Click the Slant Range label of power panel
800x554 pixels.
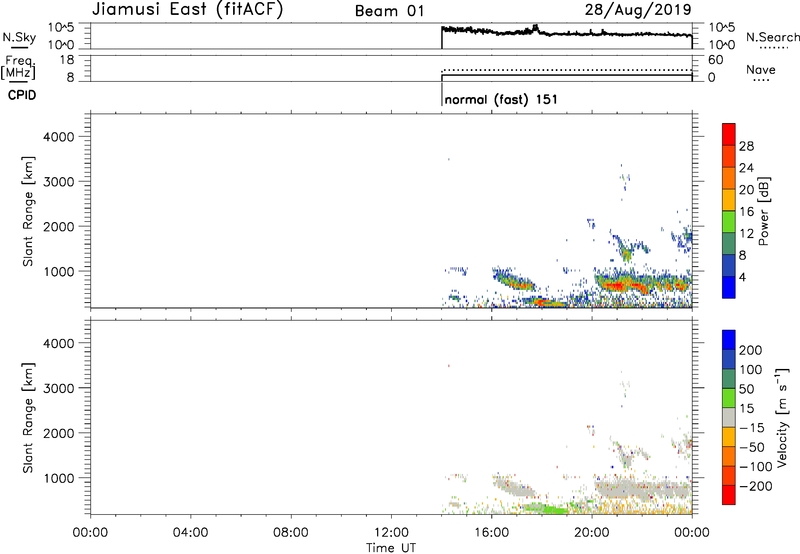[28, 211]
